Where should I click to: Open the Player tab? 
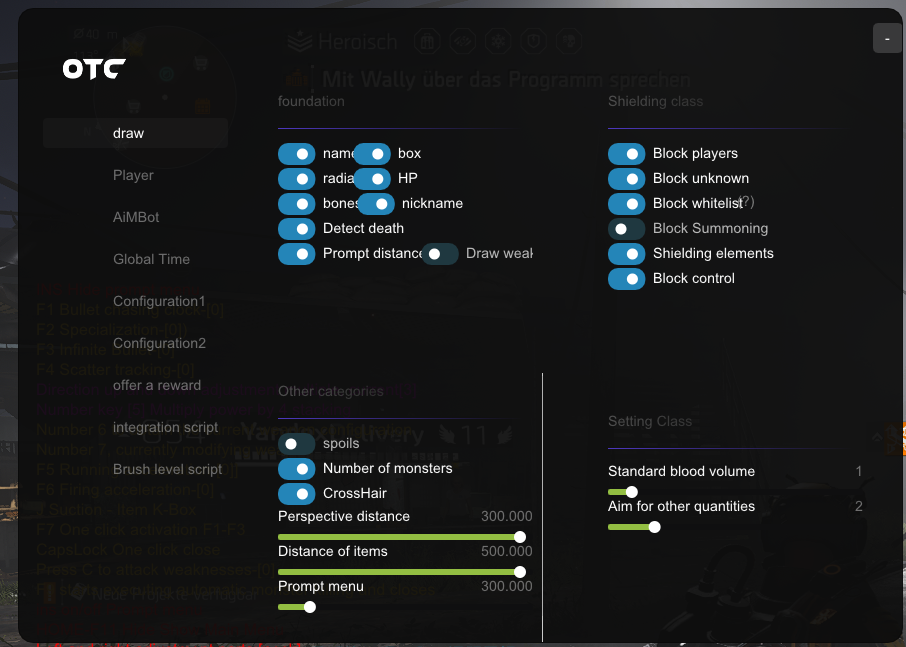133,175
